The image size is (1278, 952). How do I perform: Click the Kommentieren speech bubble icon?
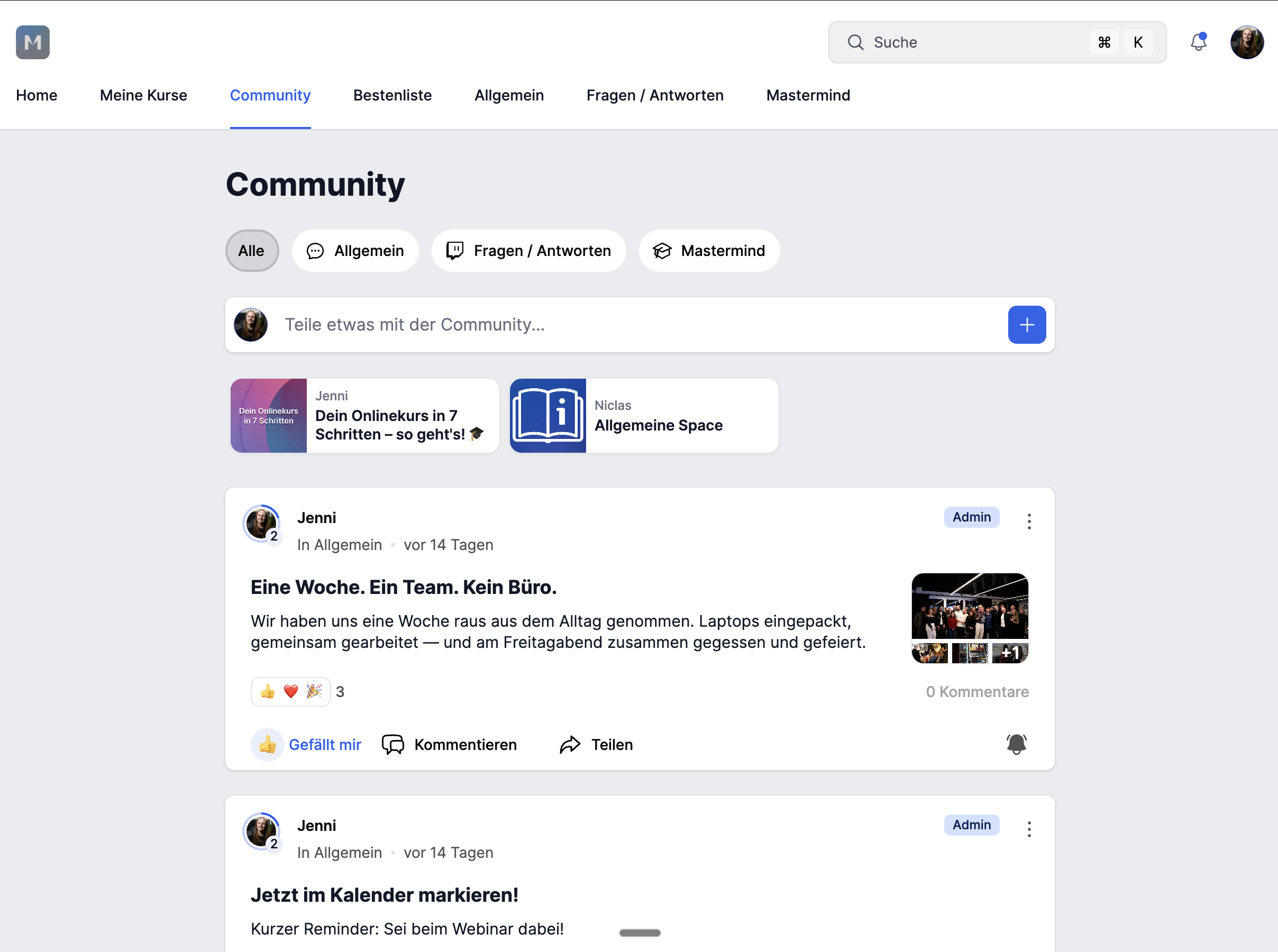(393, 745)
